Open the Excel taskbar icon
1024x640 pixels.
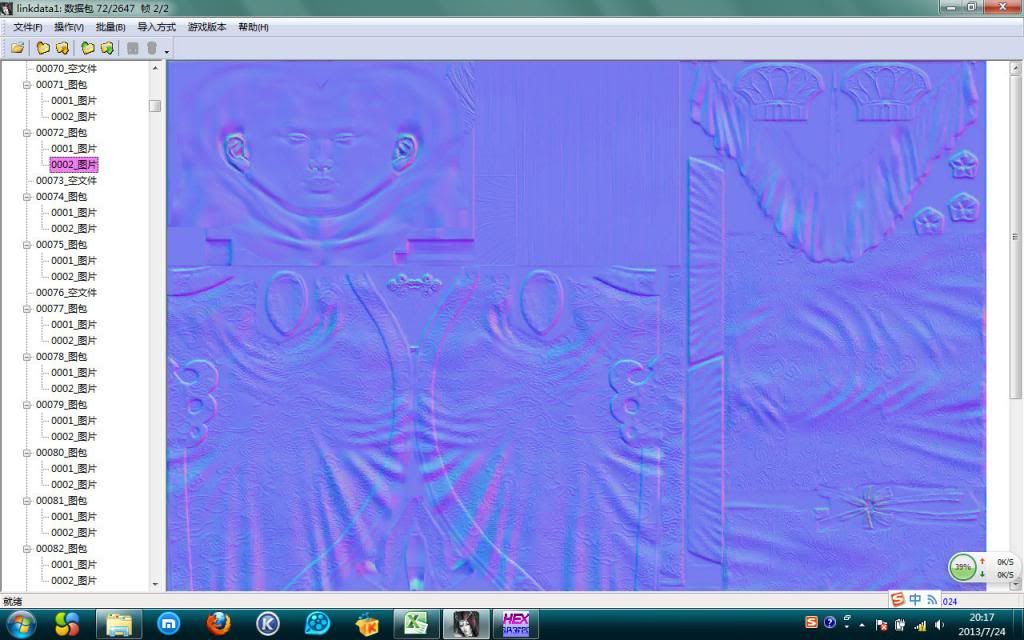pyautogui.click(x=416, y=624)
